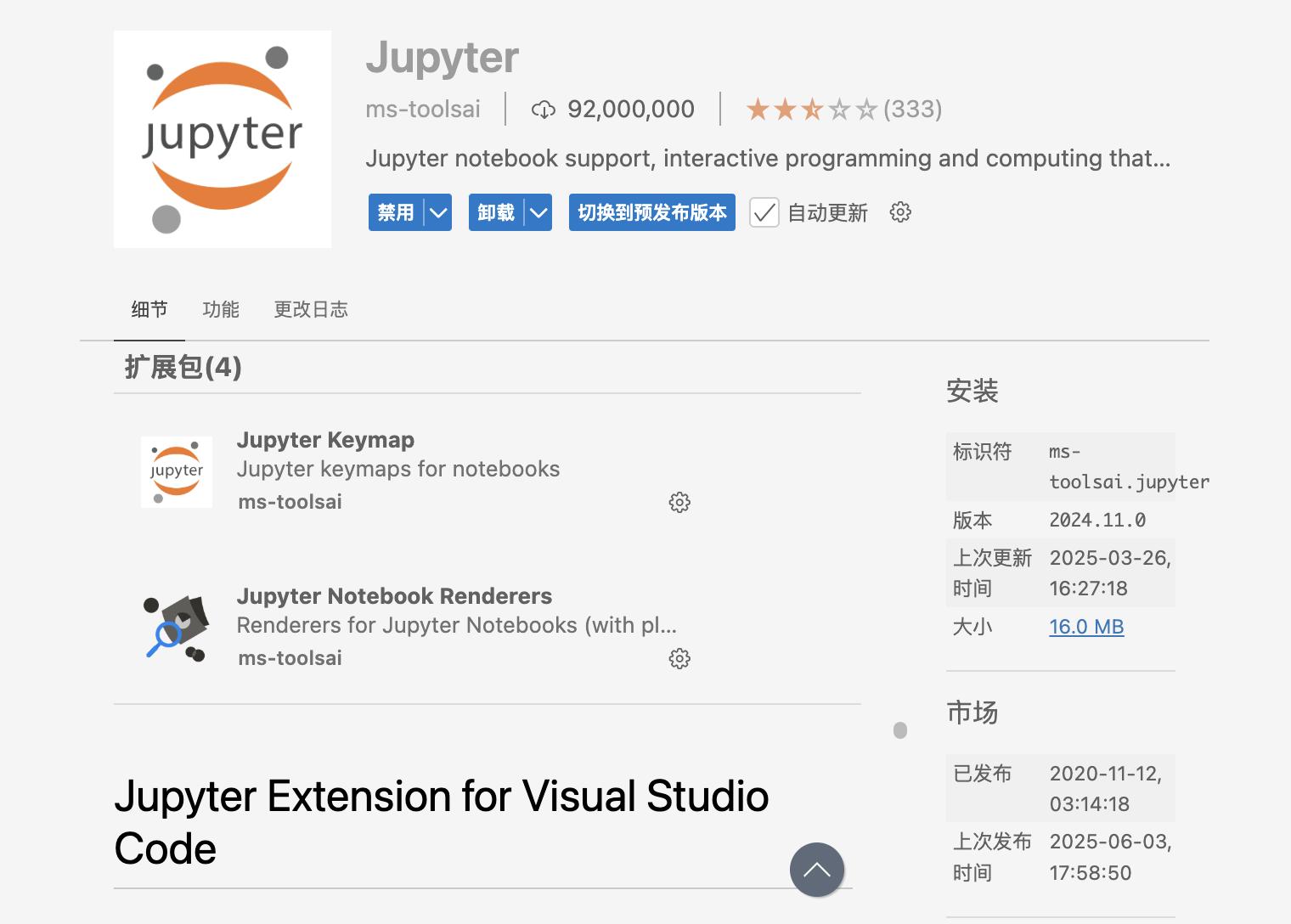Click the Jupyter extension title heading
The height and width of the screenshot is (924, 1291).
click(442, 58)
